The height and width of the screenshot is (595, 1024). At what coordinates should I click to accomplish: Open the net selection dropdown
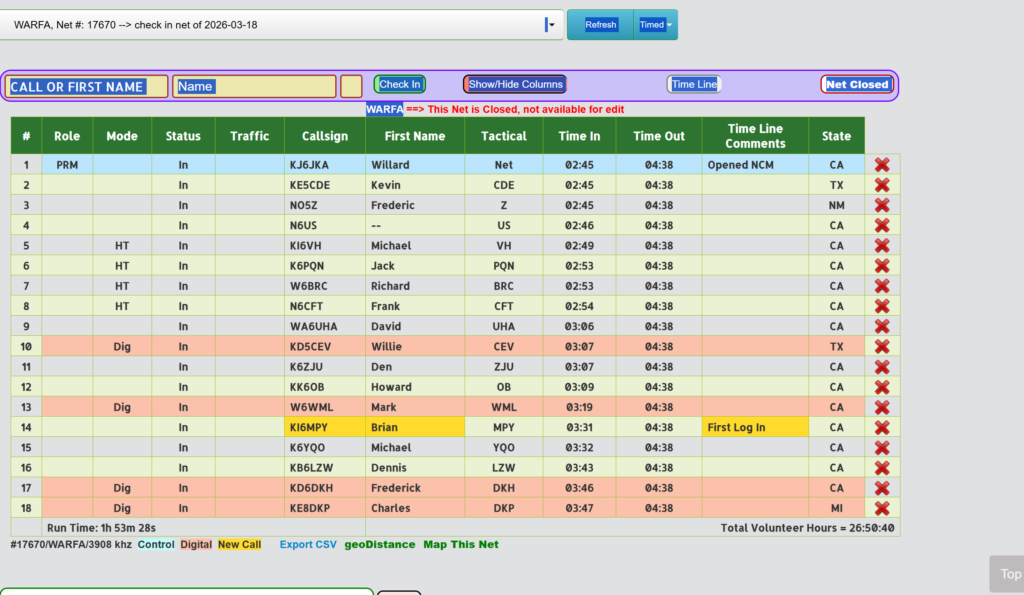(x=549, y=25)
